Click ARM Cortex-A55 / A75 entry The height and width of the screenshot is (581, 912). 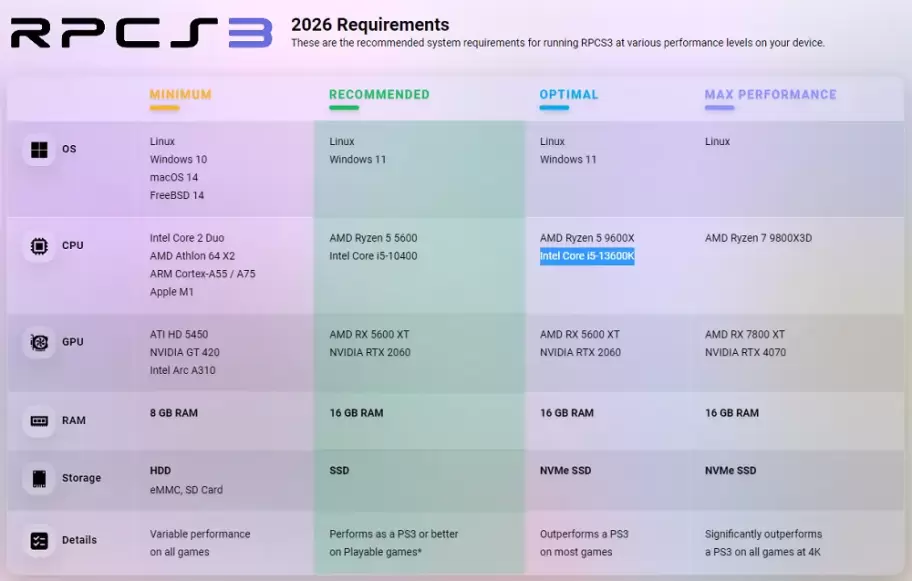(202, 274)
